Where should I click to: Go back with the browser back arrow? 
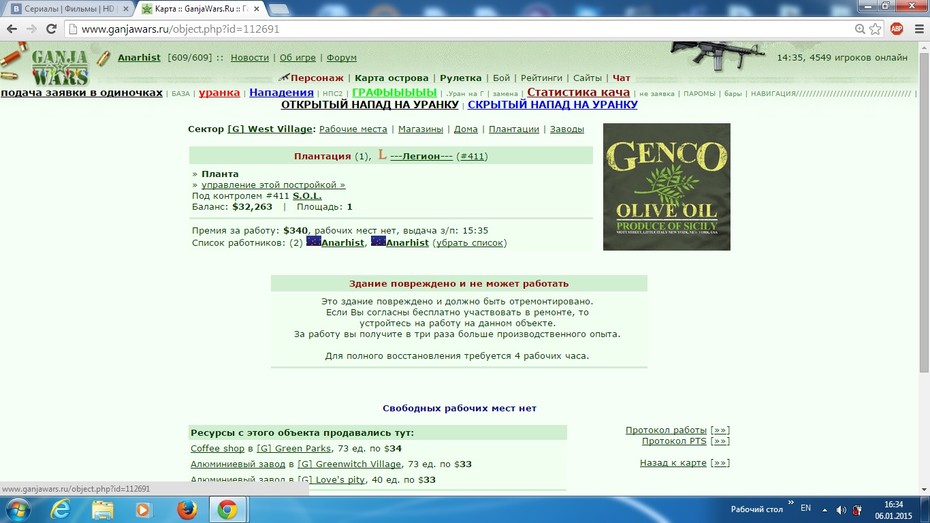[x=12, y=28]
